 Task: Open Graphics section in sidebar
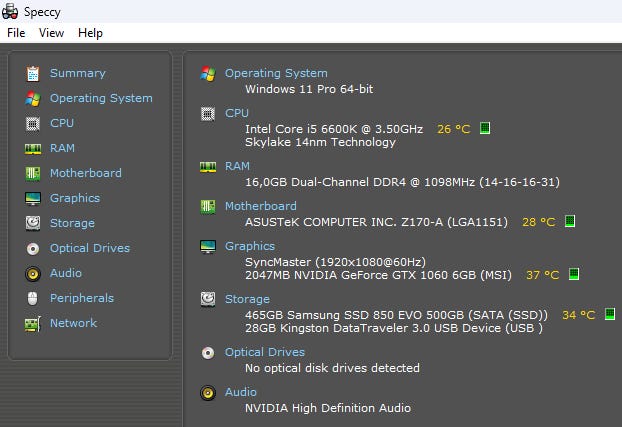[75, 198]
